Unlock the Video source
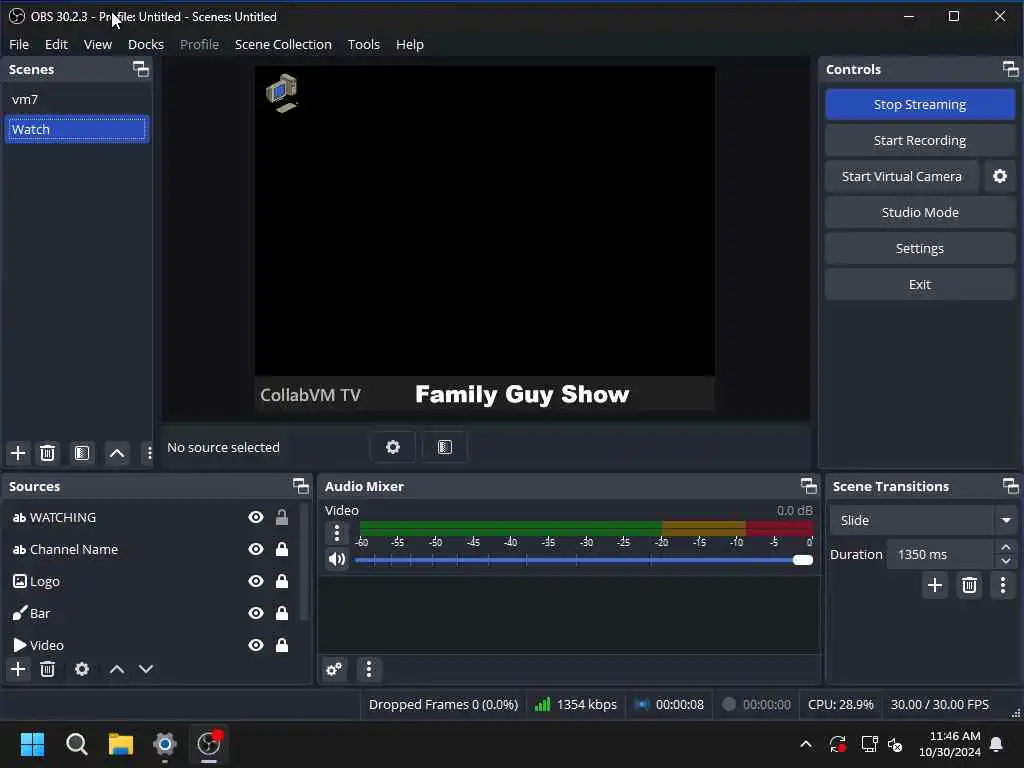This screenshot has height=768, width=1024. click(281, 645)
